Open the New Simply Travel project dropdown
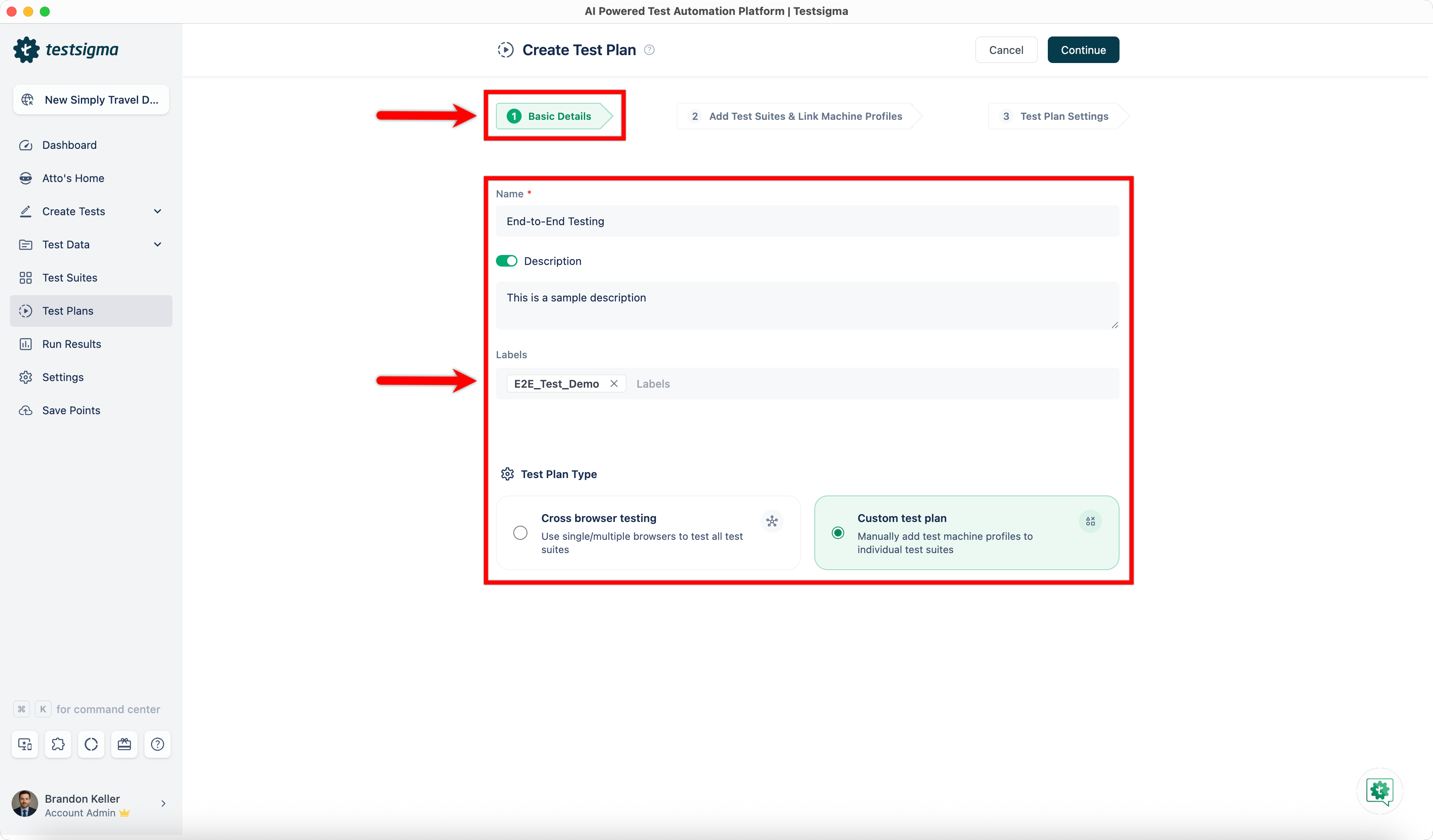The image size is (1433, 840). (x=91, y=100)
